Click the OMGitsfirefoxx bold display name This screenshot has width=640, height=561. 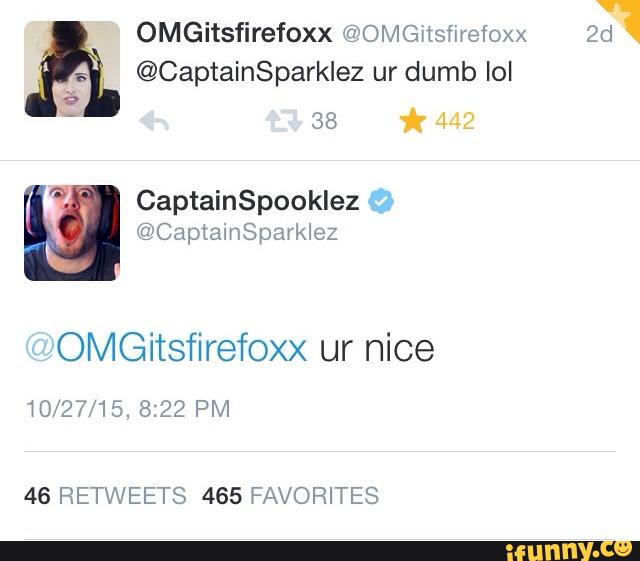(234, 33)
